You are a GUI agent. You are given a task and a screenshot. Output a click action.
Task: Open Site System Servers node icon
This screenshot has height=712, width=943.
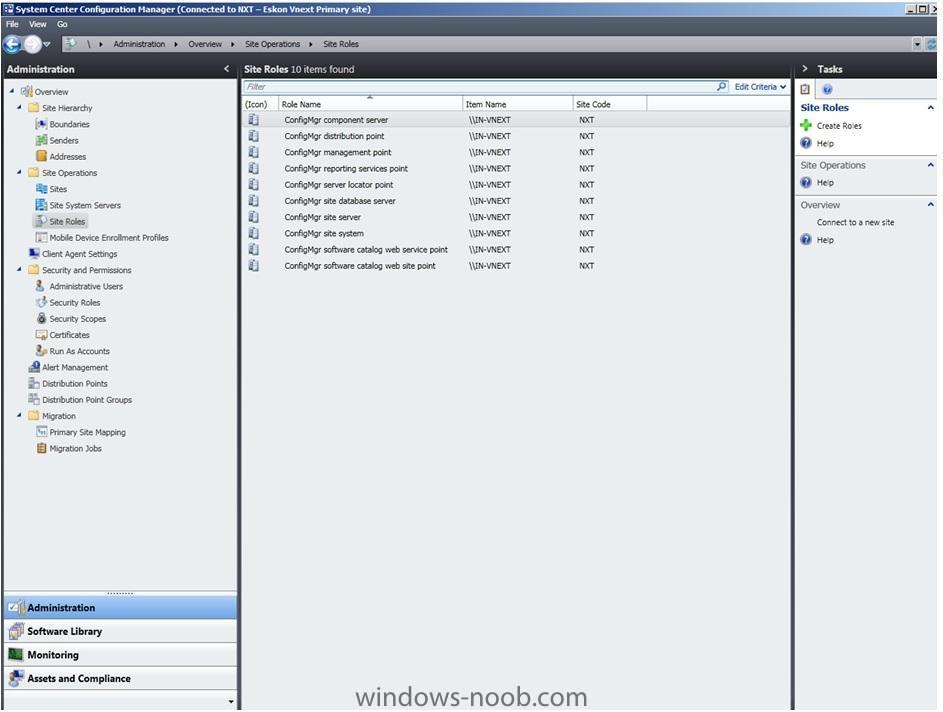pos(41,205)
